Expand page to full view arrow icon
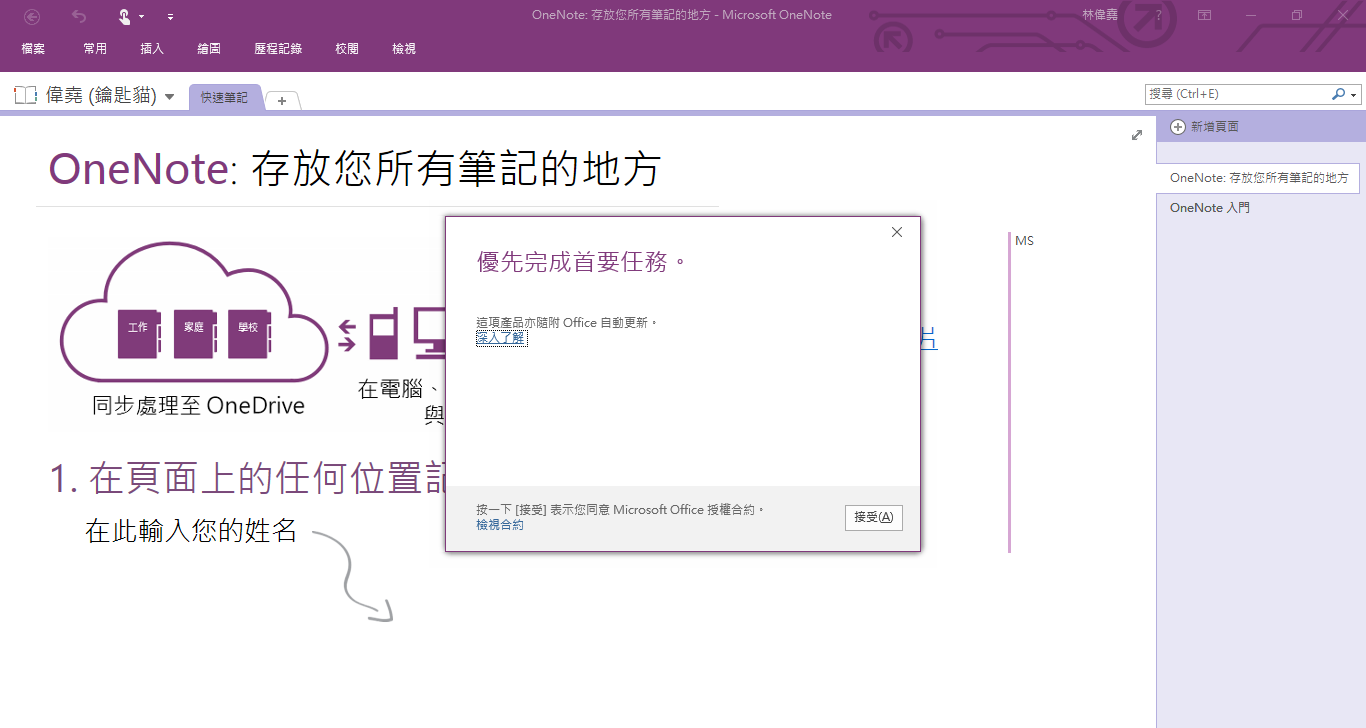This screenshot has height=728, width=1366. (x=1137, y=135)
